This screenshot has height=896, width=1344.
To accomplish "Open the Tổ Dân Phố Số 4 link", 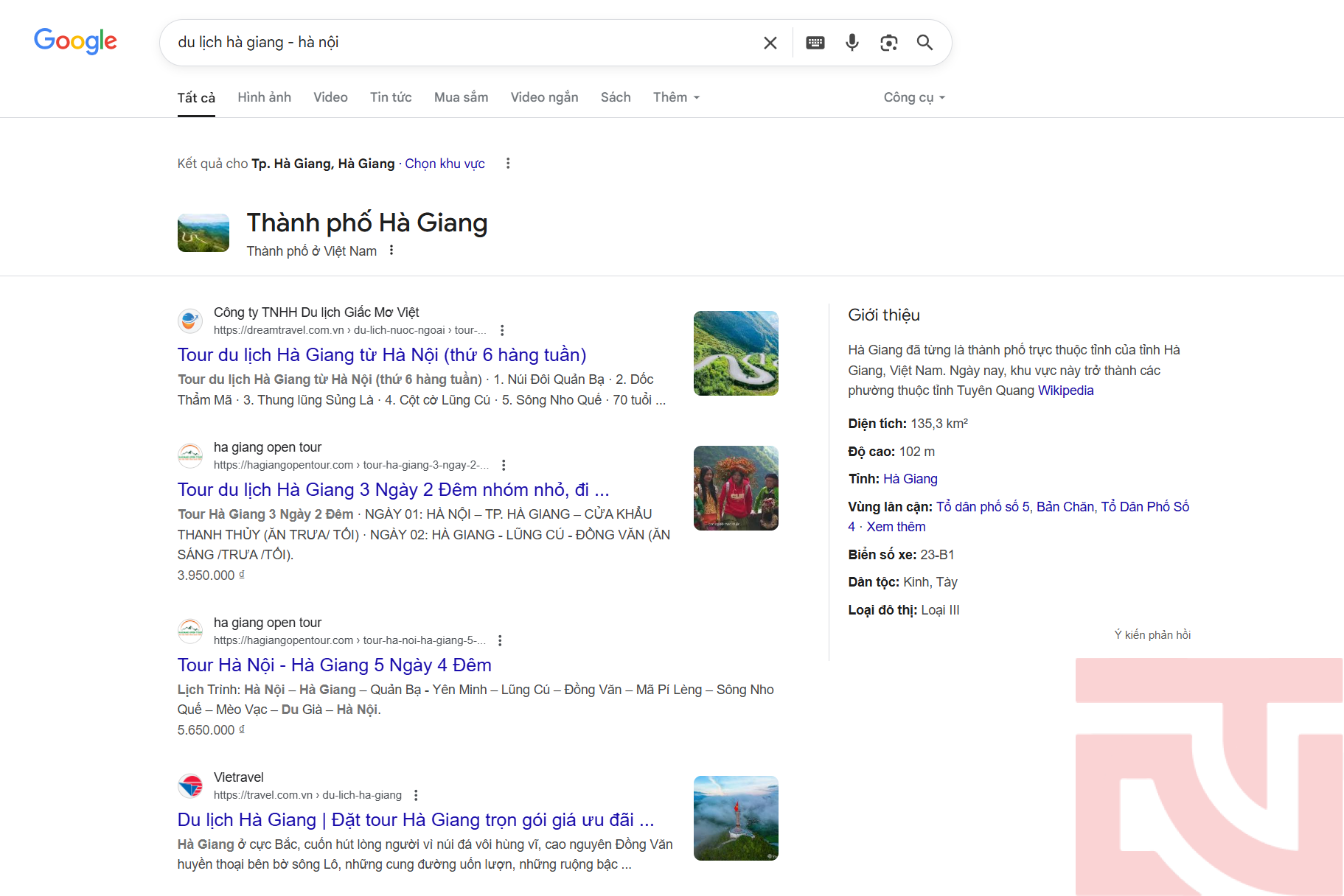I will [x=1145, y=507].
